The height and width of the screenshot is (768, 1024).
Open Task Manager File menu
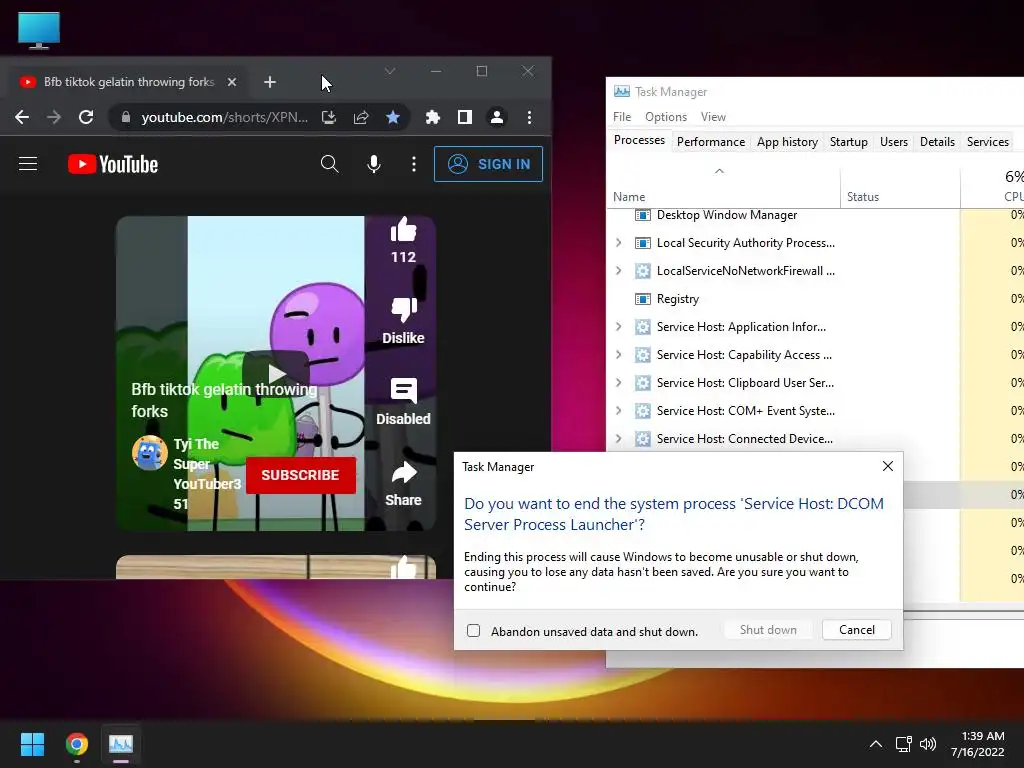[622, 117]
